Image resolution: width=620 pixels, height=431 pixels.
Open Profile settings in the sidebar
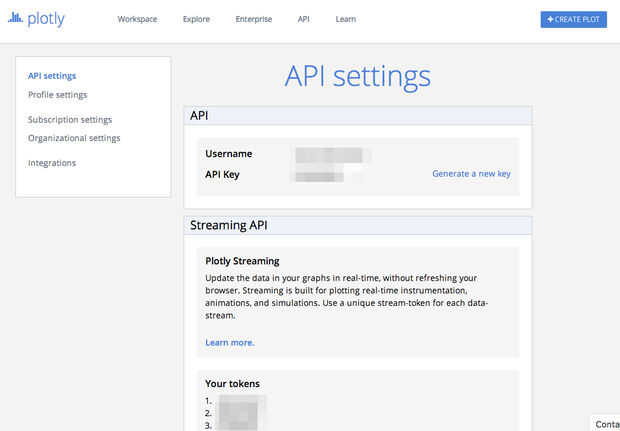(x=57, y=95)
